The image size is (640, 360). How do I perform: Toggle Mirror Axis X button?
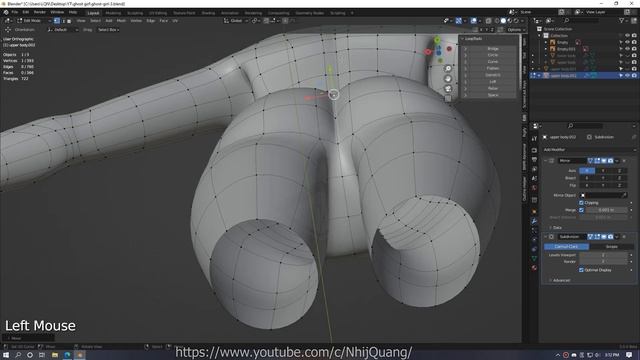[x=587, y=171]
